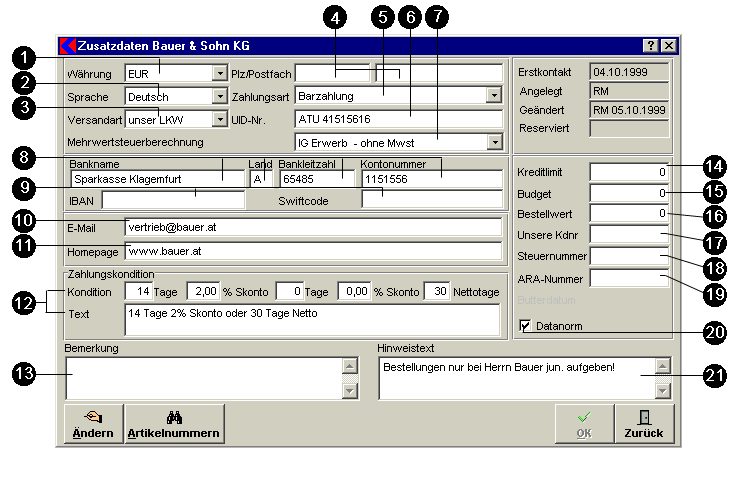Expand the Sprache dropdown showing Deutsch
This screenshot has width=737, height=482.
(x=219, y=96)
